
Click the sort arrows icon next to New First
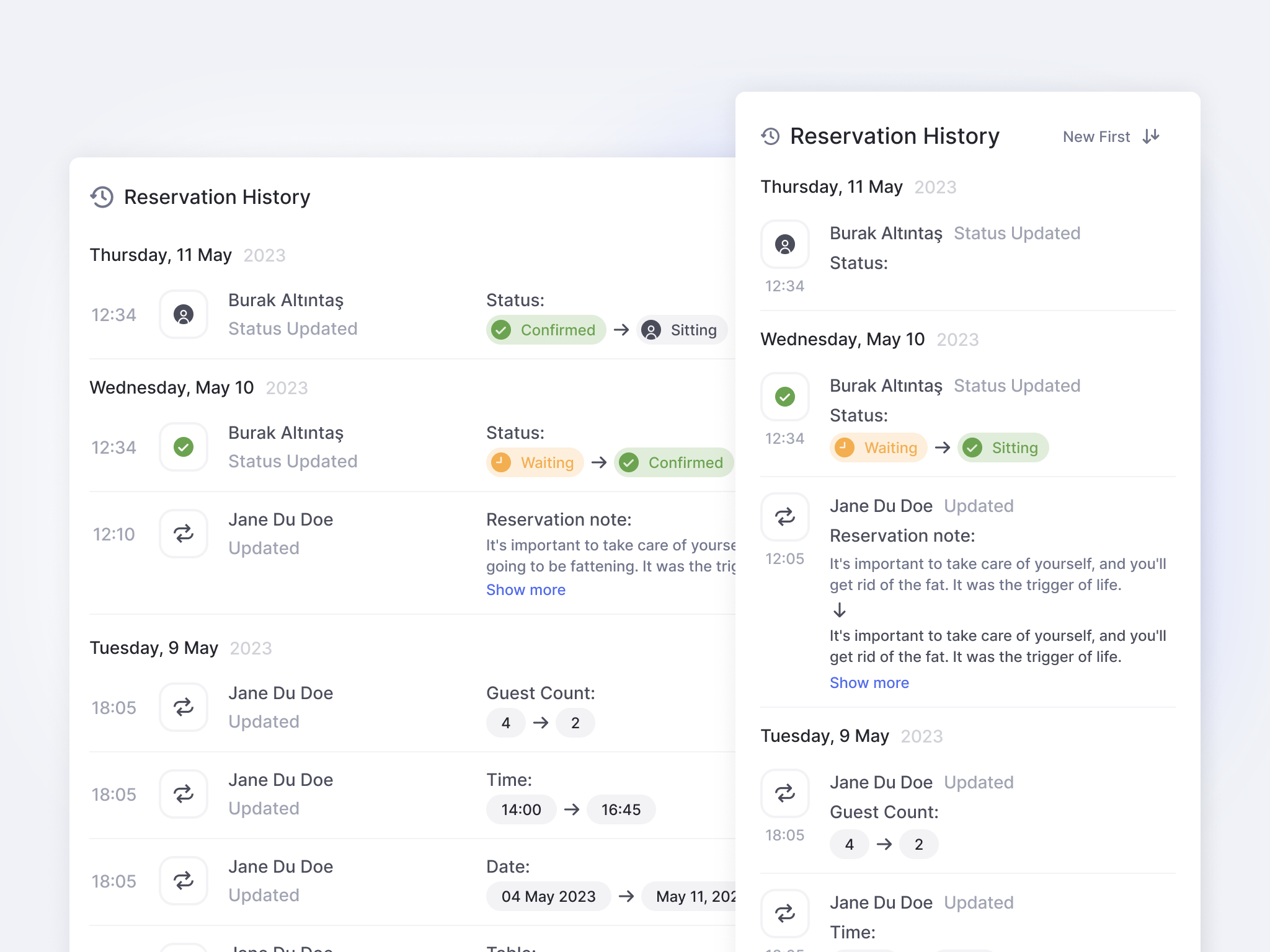click(x=1150, y=136)
